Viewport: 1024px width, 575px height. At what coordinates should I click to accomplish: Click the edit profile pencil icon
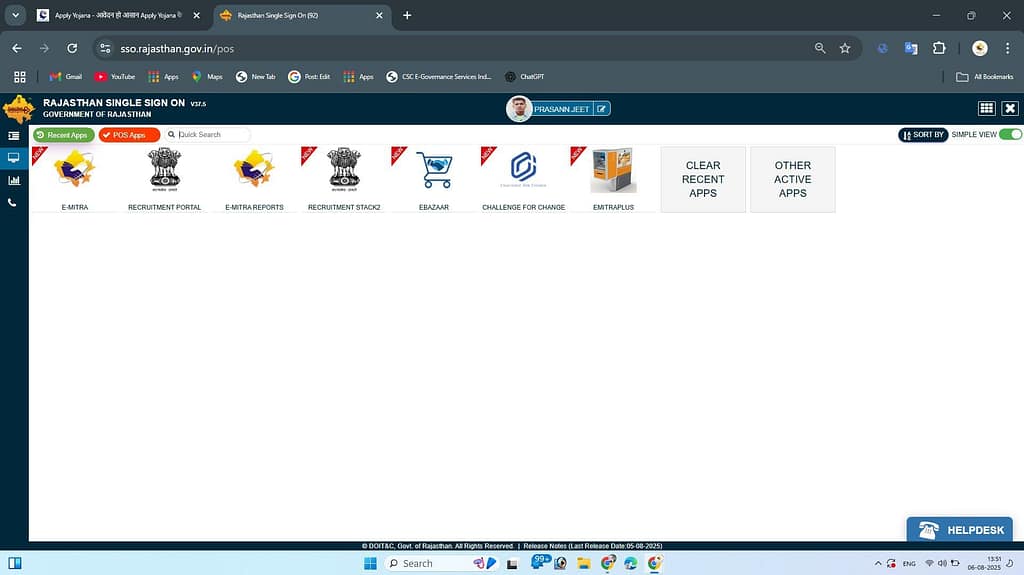(602, 109)
